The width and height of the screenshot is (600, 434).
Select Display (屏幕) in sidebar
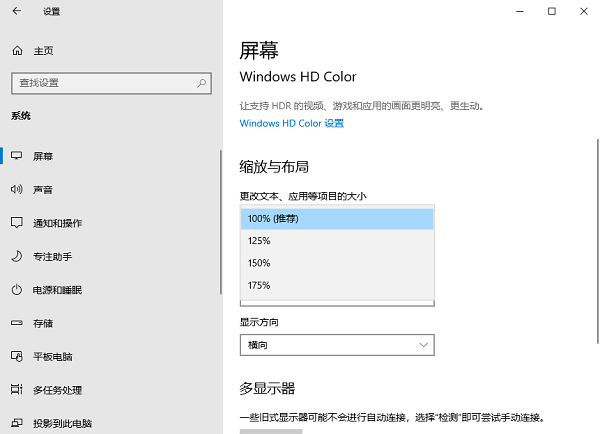coord(44,156)
